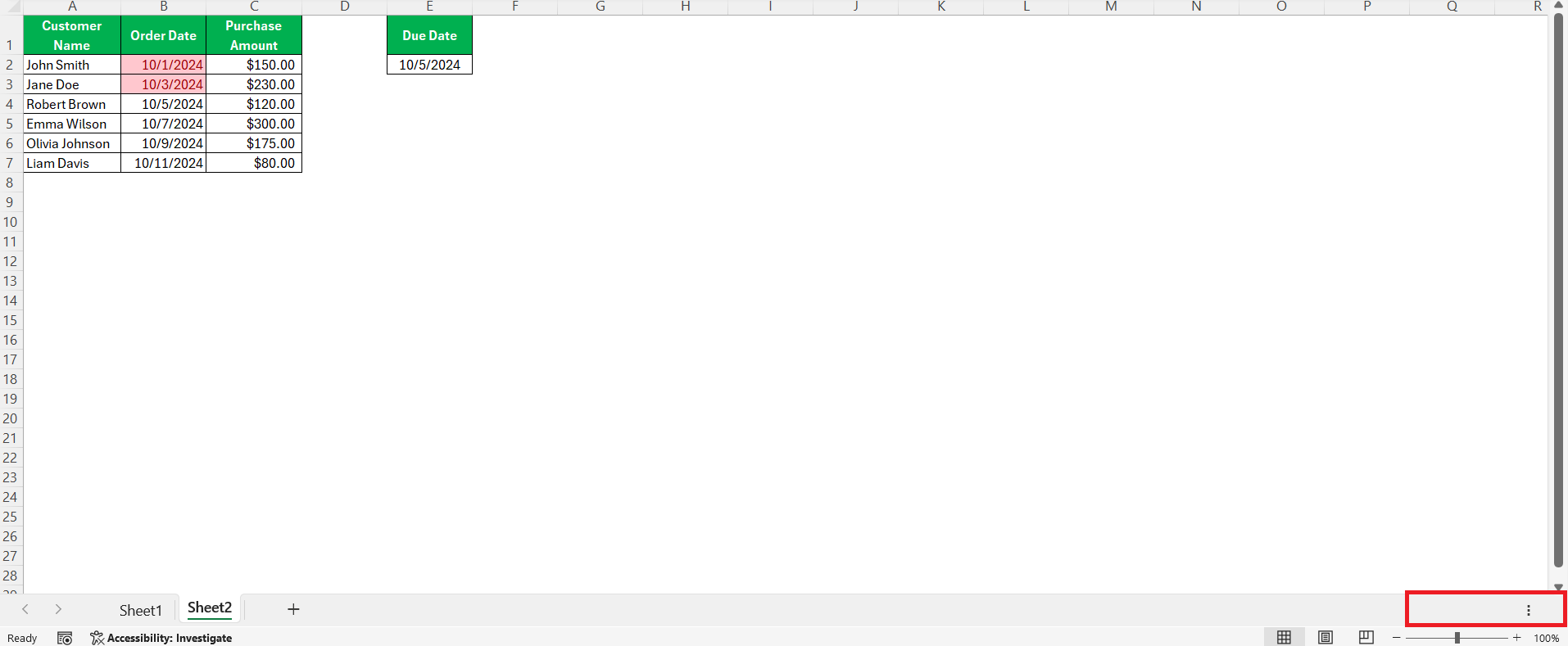
Task: Click the $120.00 amount cell
Action: (x=254, y=104)
